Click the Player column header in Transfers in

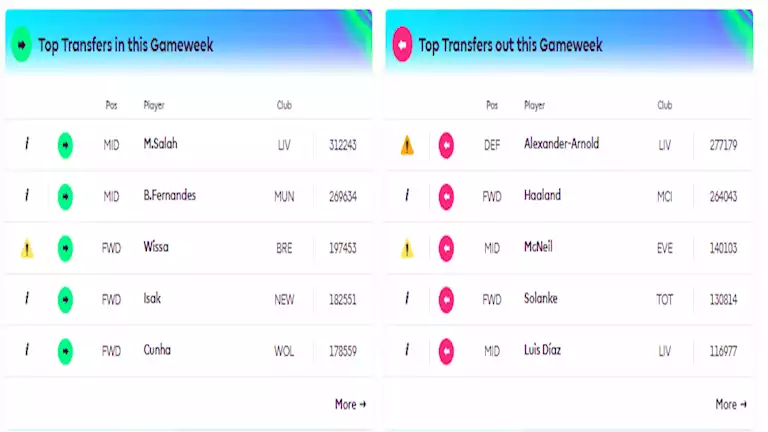[154, 105]
